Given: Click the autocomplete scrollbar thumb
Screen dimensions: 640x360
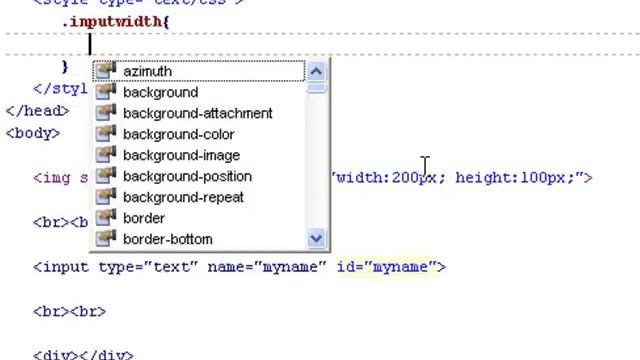Looking at the screenshot, I should pos(316,88).
